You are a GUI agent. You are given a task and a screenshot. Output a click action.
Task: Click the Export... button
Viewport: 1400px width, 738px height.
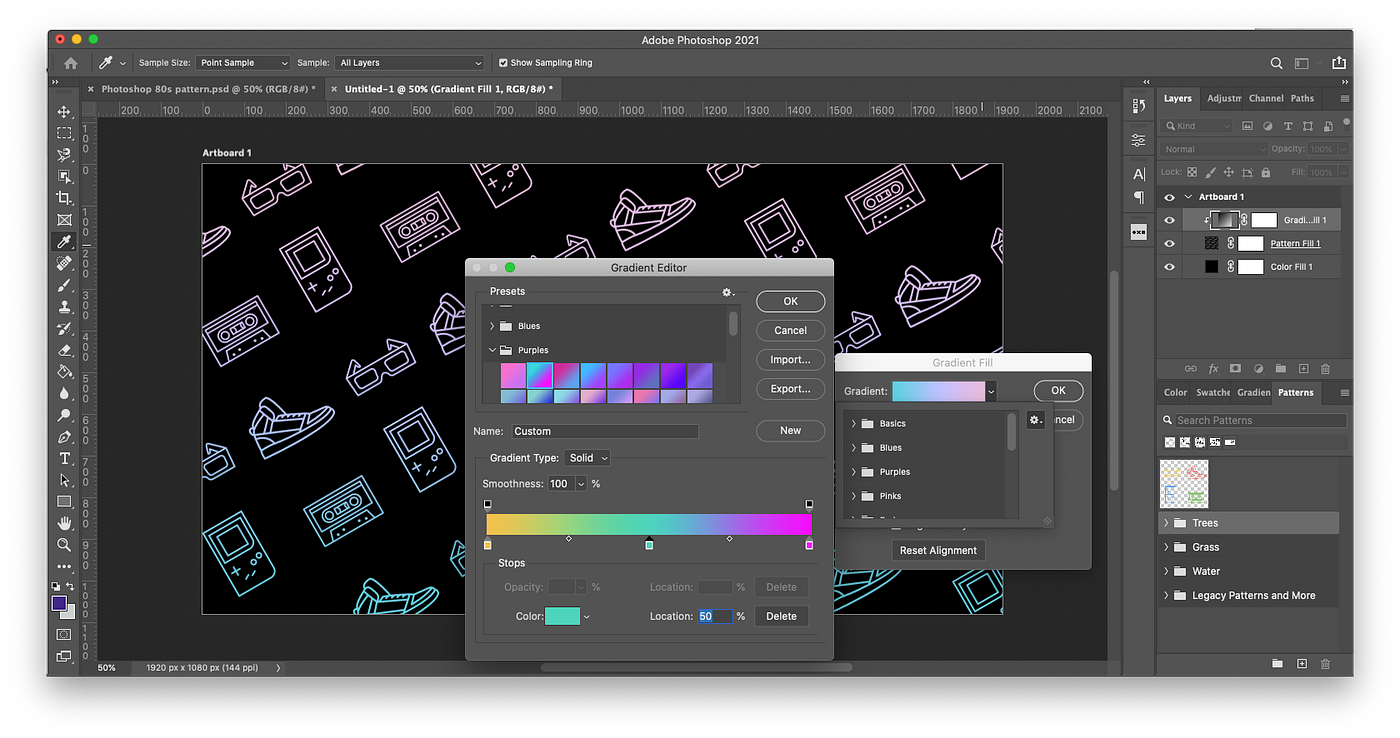coord(790,388)
